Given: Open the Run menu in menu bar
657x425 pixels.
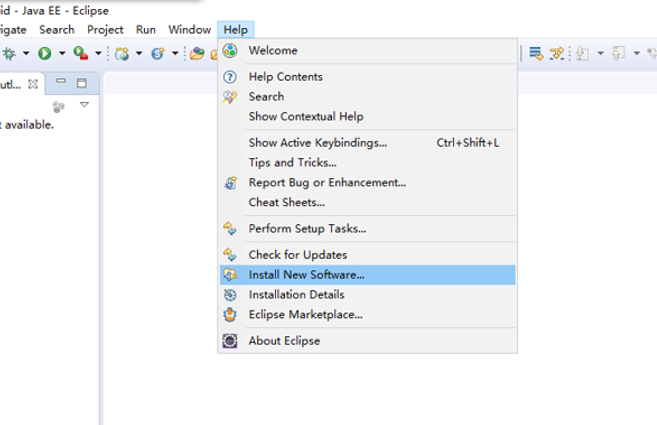Looking at the screenshot, I should coord(145,30).
